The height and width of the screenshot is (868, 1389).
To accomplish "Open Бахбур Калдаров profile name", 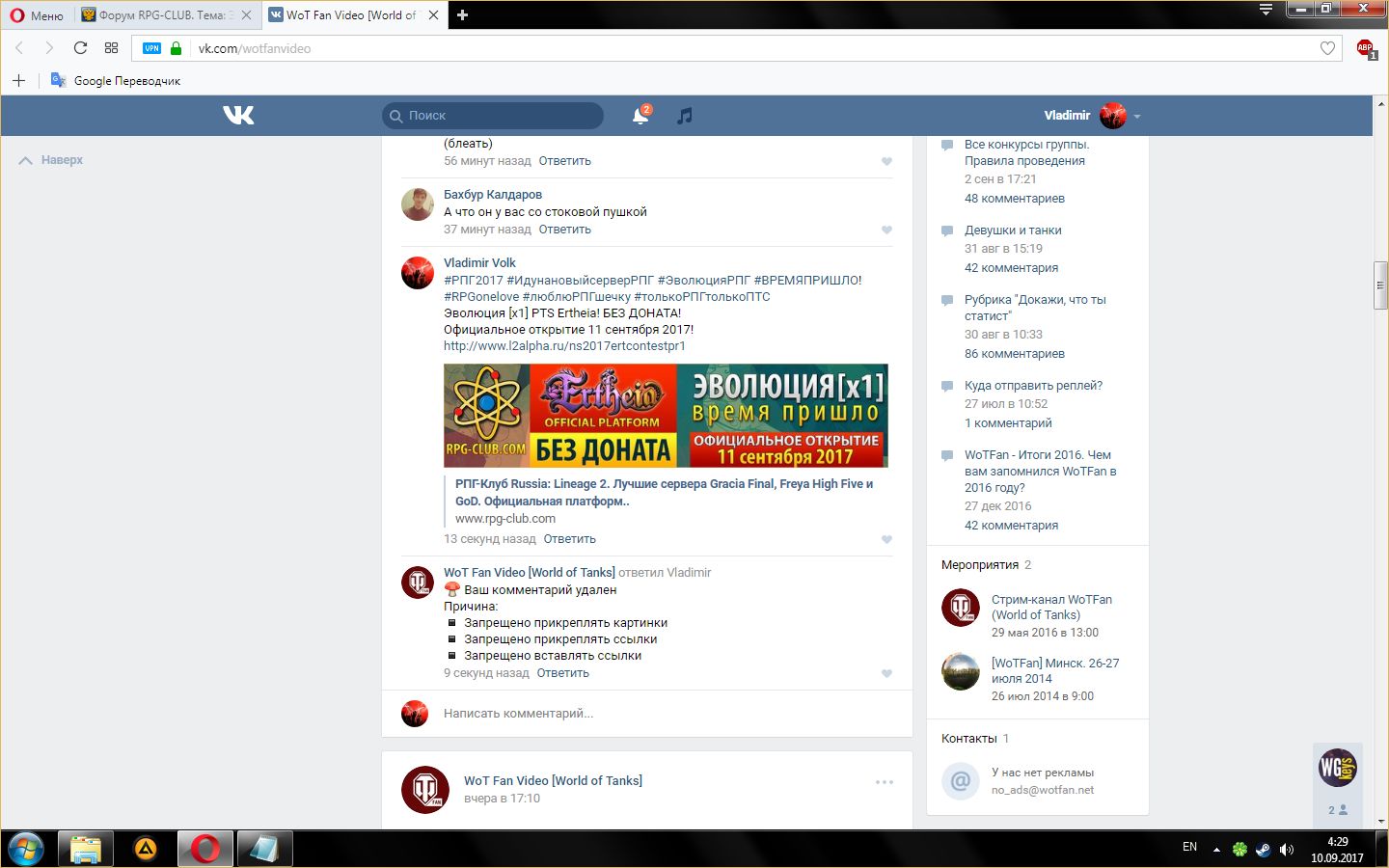I will click(x=493, y=194).
